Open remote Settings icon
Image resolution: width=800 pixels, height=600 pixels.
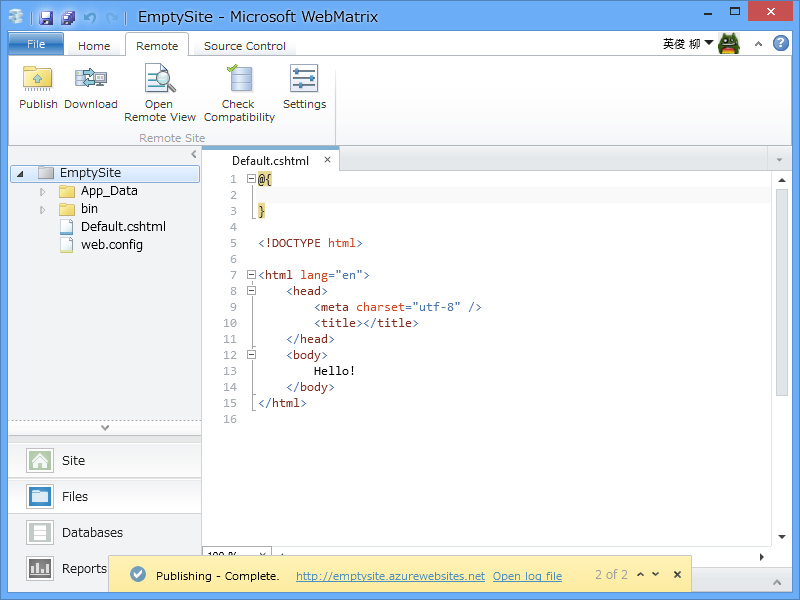pos(304,78)
